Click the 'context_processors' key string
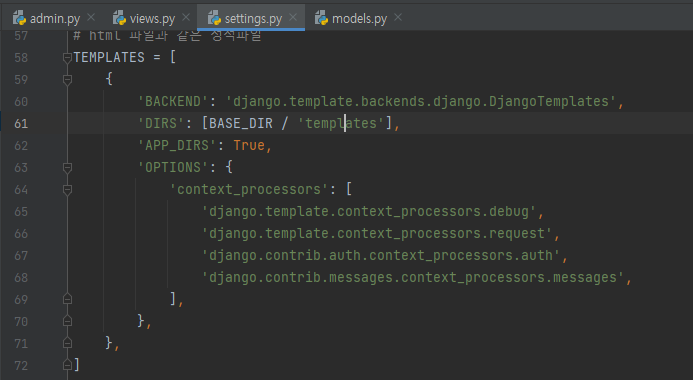The height and width of the screenshot is (380, 693). [249, 190]
